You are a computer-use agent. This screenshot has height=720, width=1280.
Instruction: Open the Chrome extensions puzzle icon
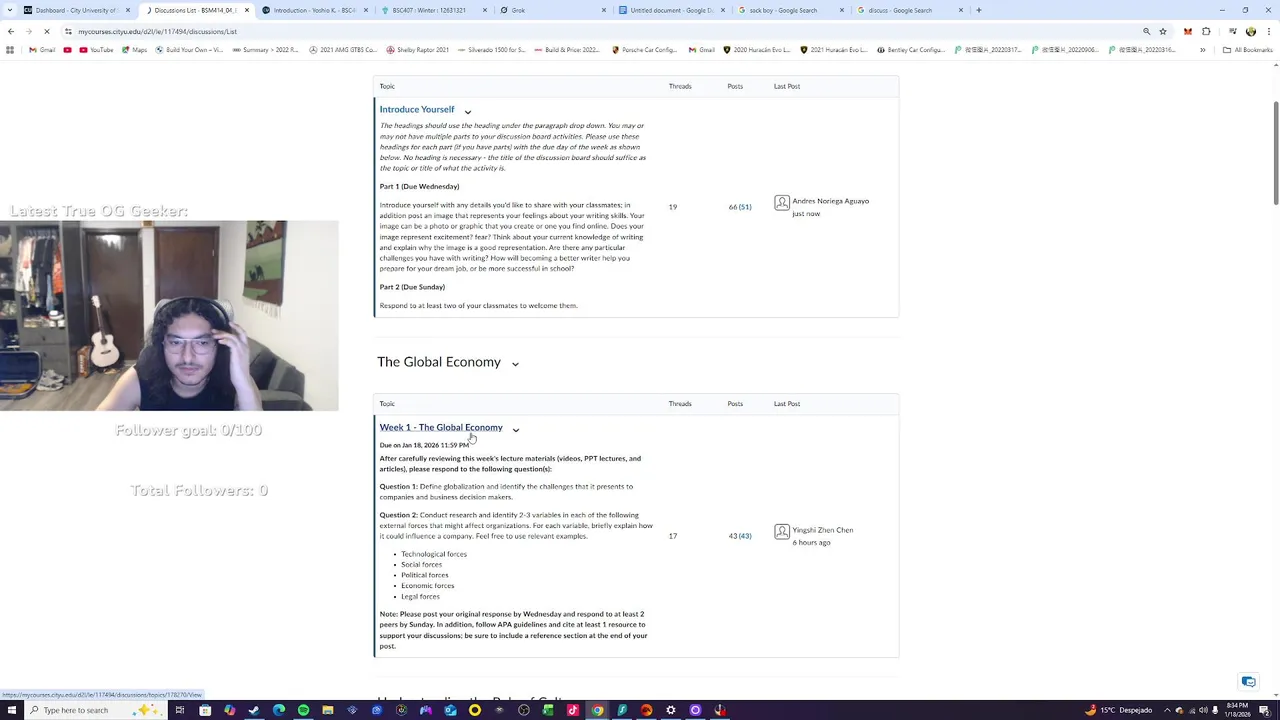coord(1206,31)
